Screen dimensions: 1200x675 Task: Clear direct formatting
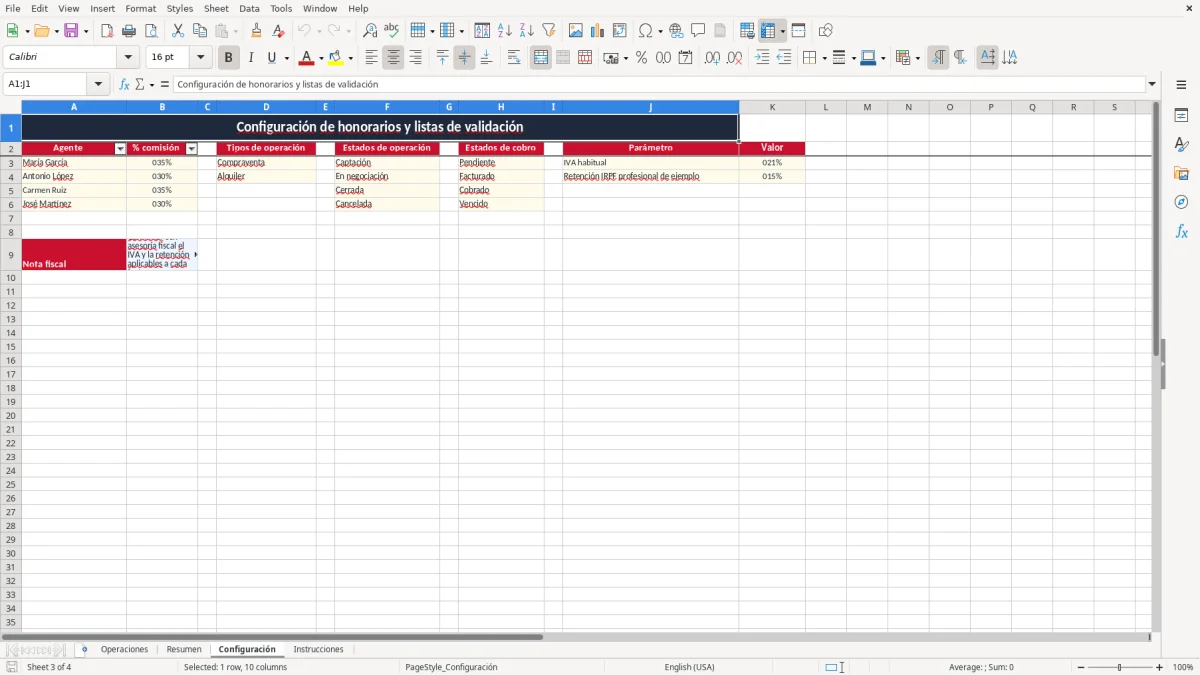[278, 31]
